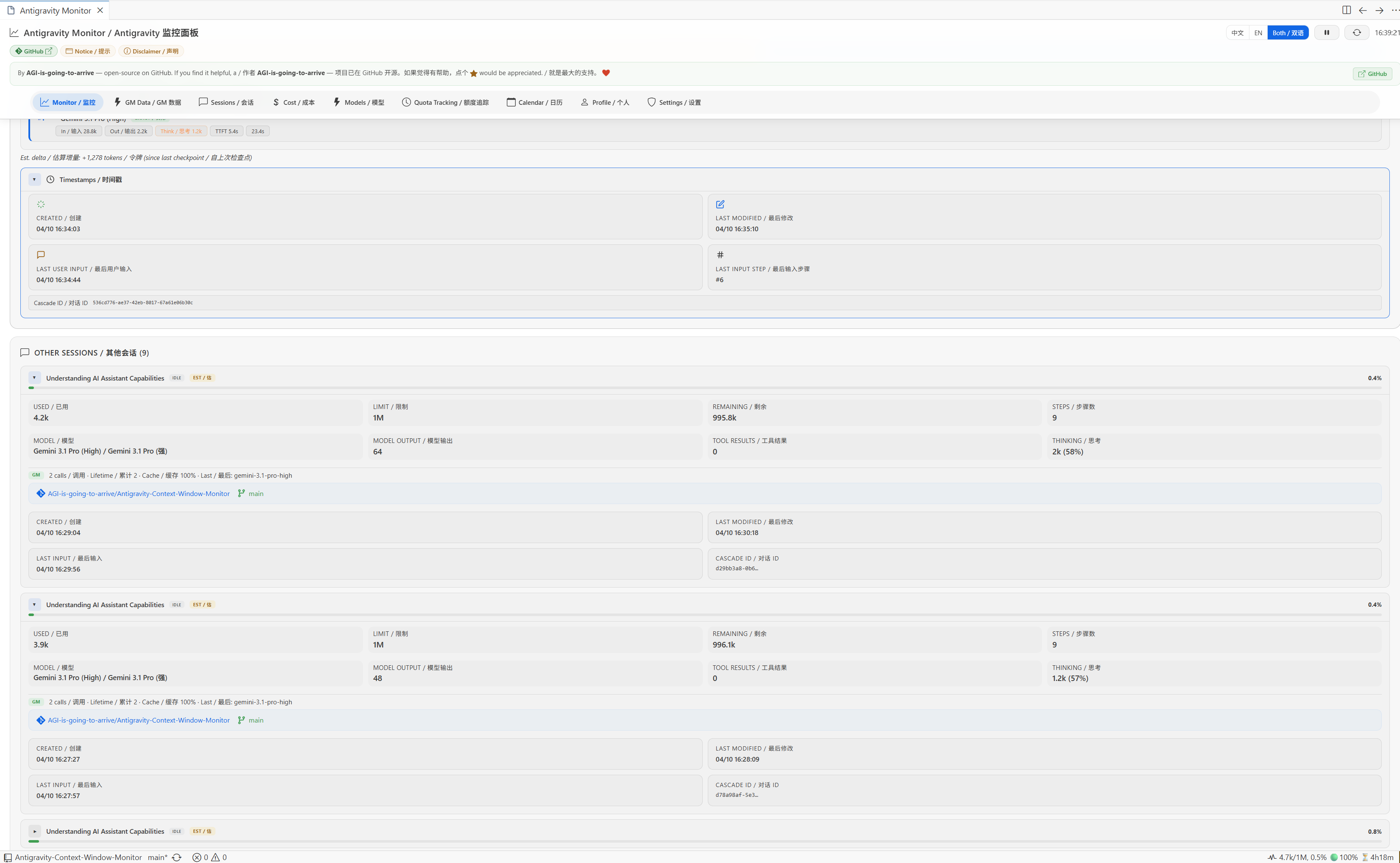Click the navigate back arrow icon
This screenshot has height=863, width=1400.
tap(1363, 10)
